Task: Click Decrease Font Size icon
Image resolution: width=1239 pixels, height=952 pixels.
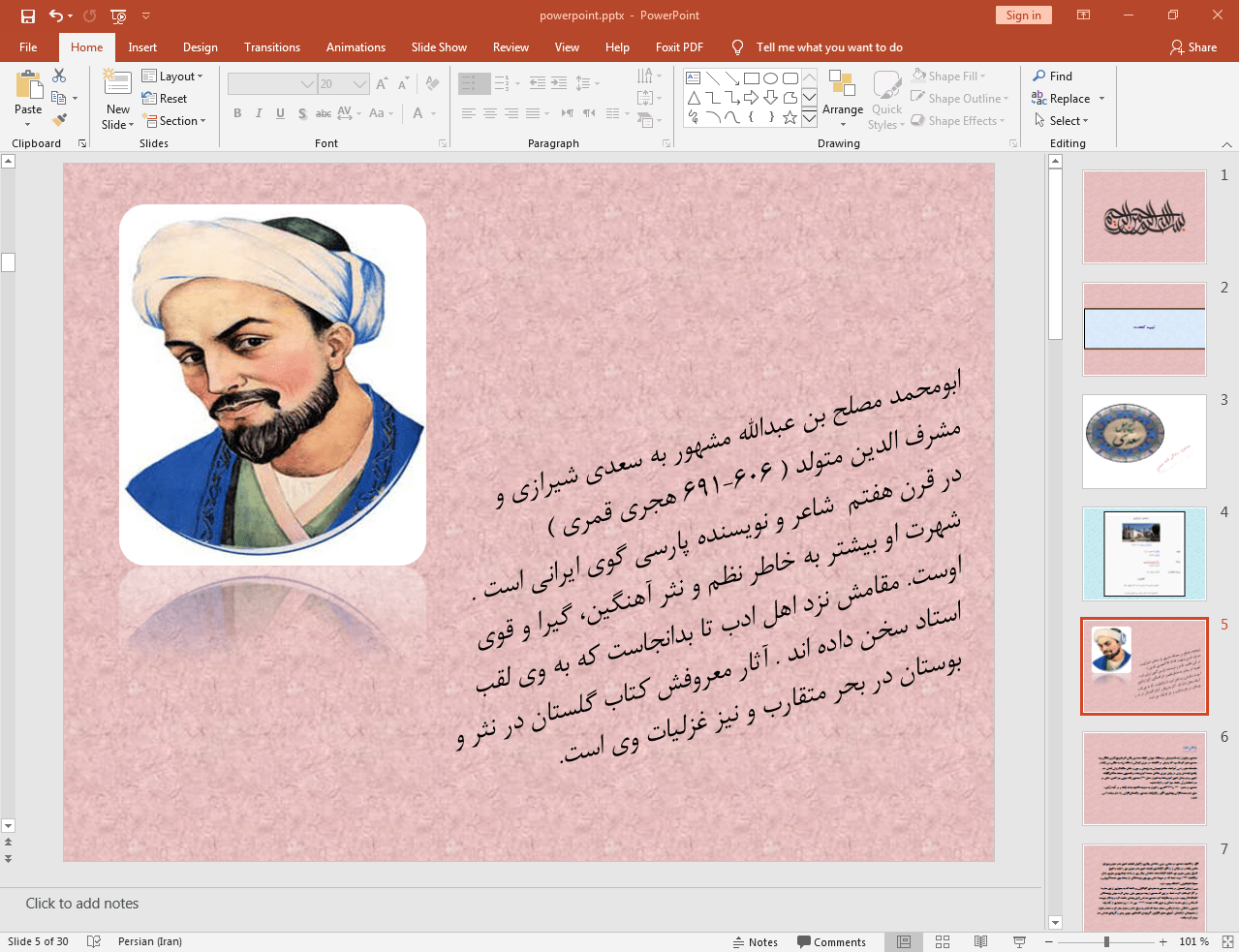Action: pyautogui.click(x=404, y=84)
